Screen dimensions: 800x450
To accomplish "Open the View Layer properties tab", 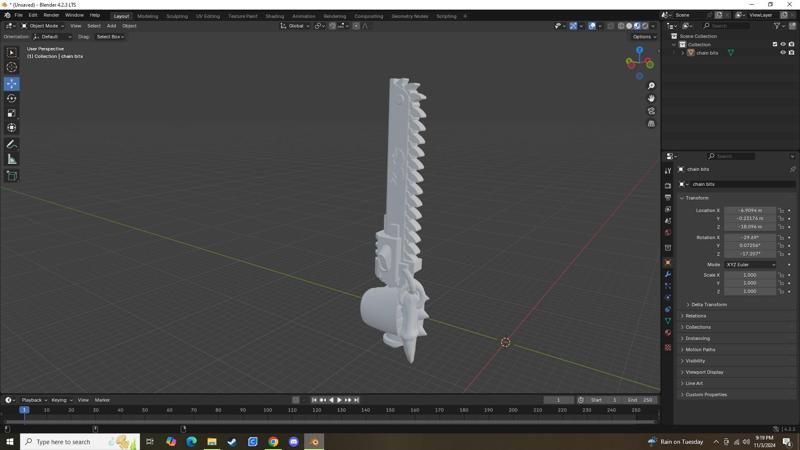I will click(668, 209).
